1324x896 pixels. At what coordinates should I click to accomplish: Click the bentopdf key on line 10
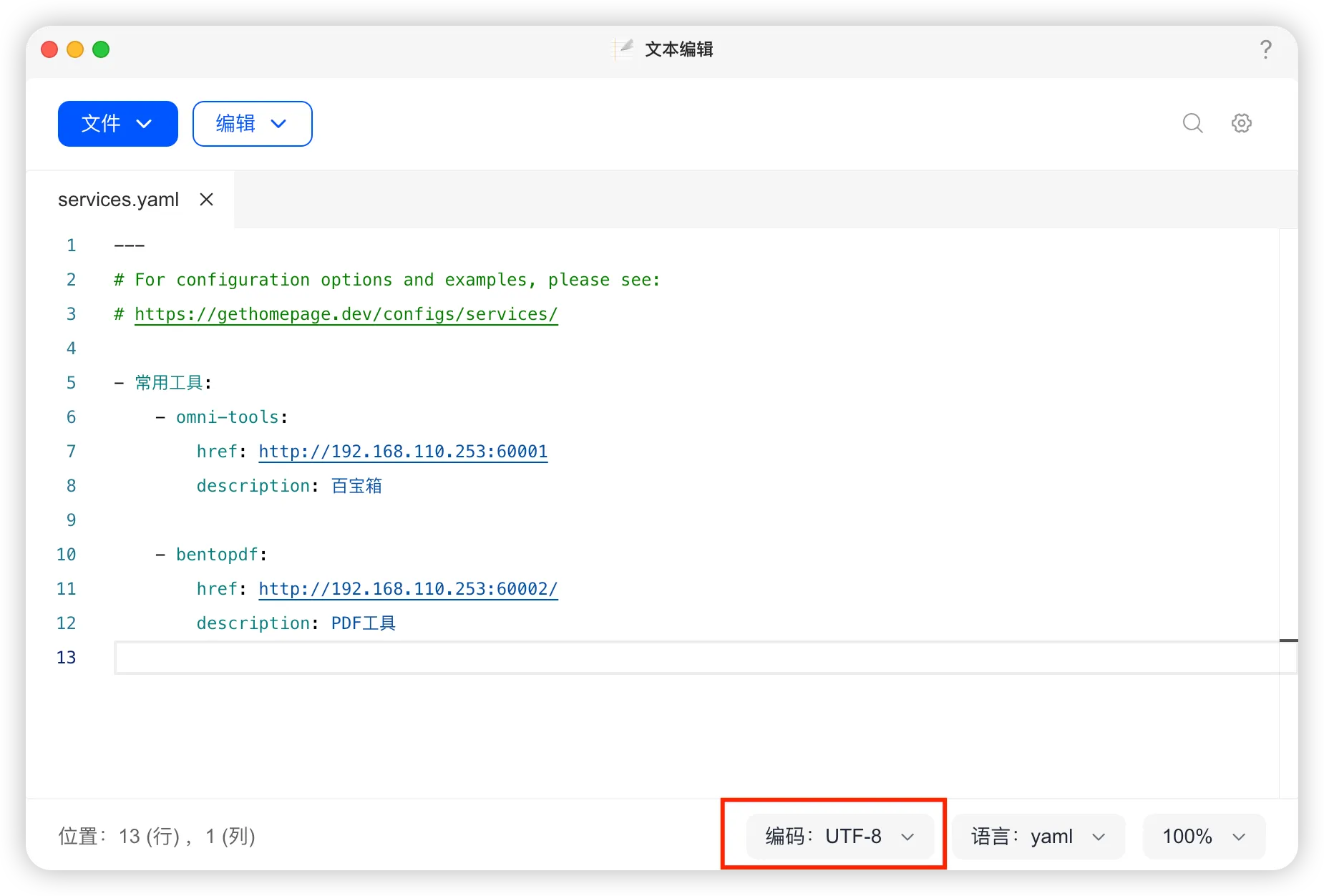pos(217,555)
